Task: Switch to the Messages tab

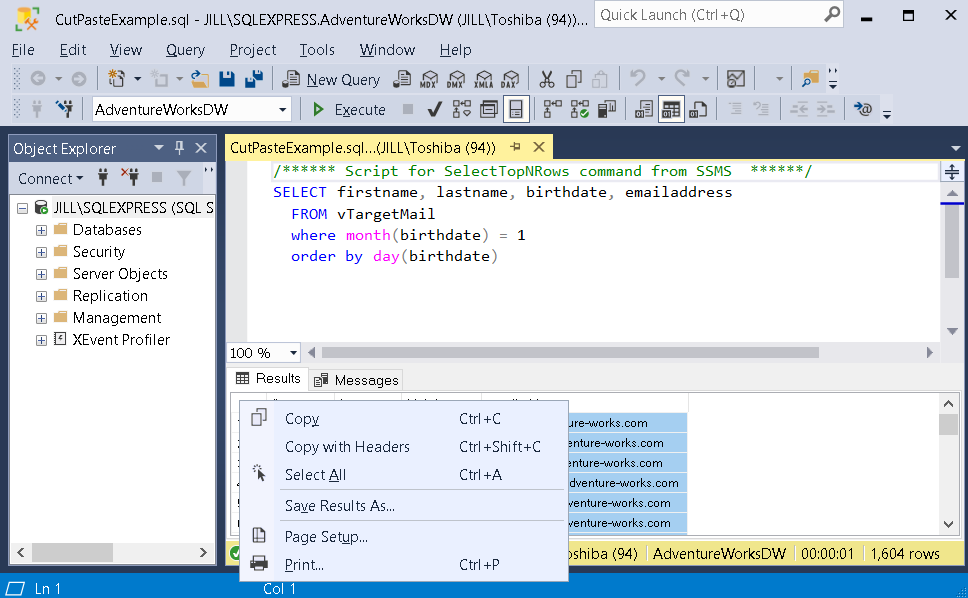Action: tap(356, 380)
